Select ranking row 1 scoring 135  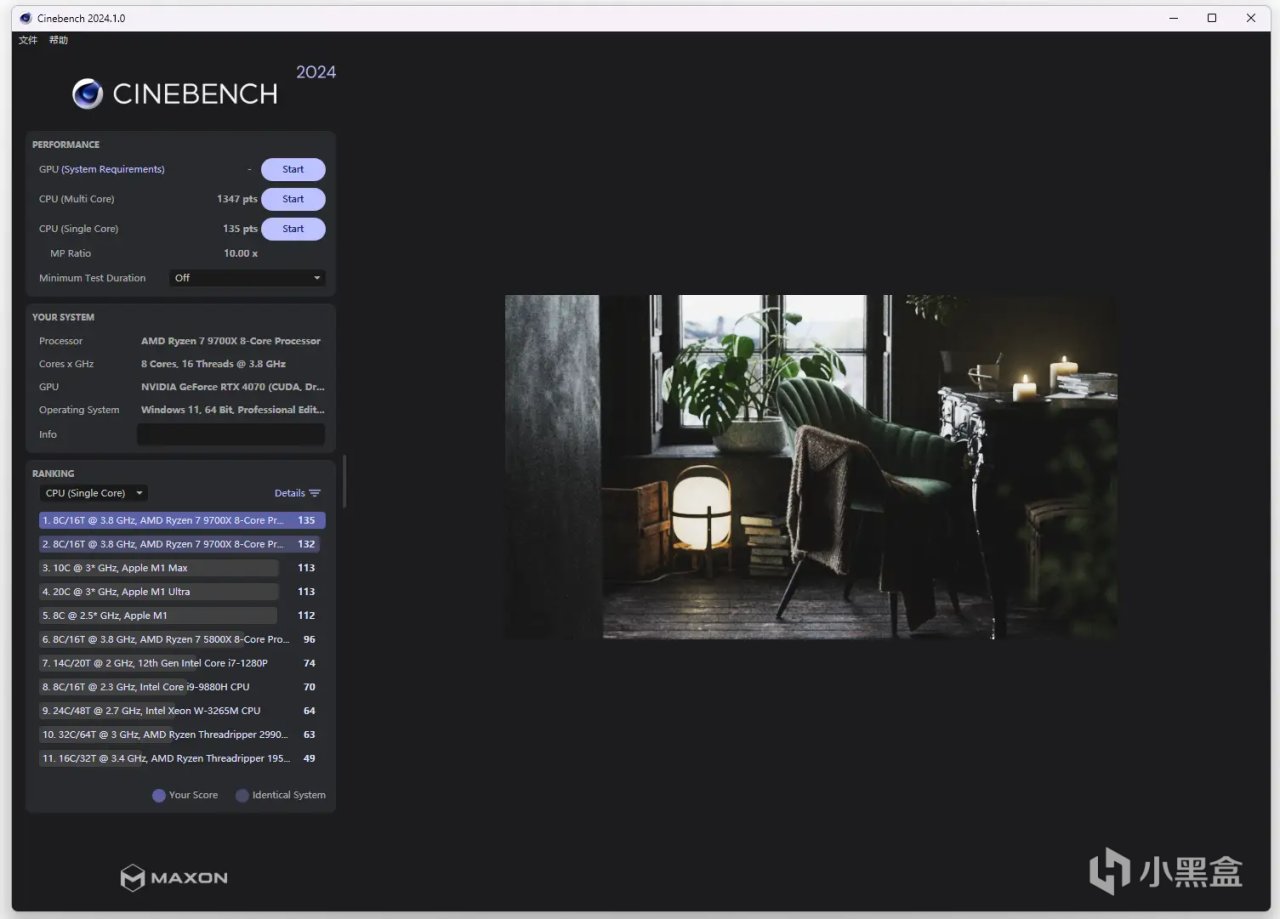pyautogui.click(x=182, y=520)
